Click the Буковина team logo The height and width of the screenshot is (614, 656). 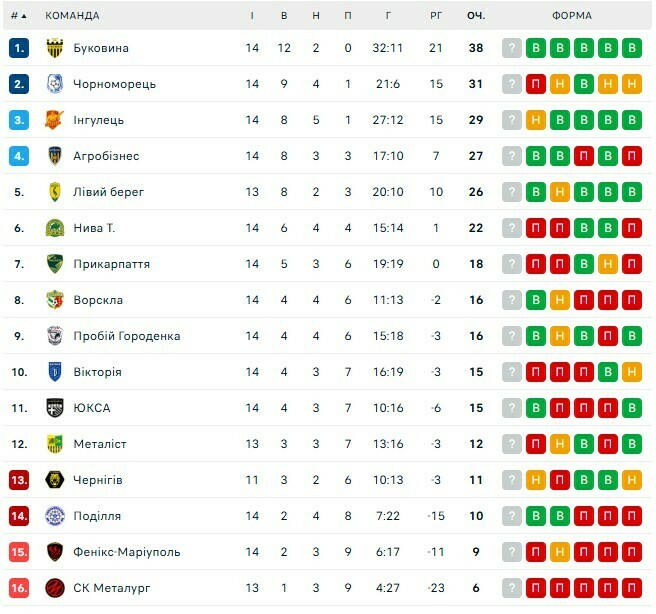[x=55, y=48]
